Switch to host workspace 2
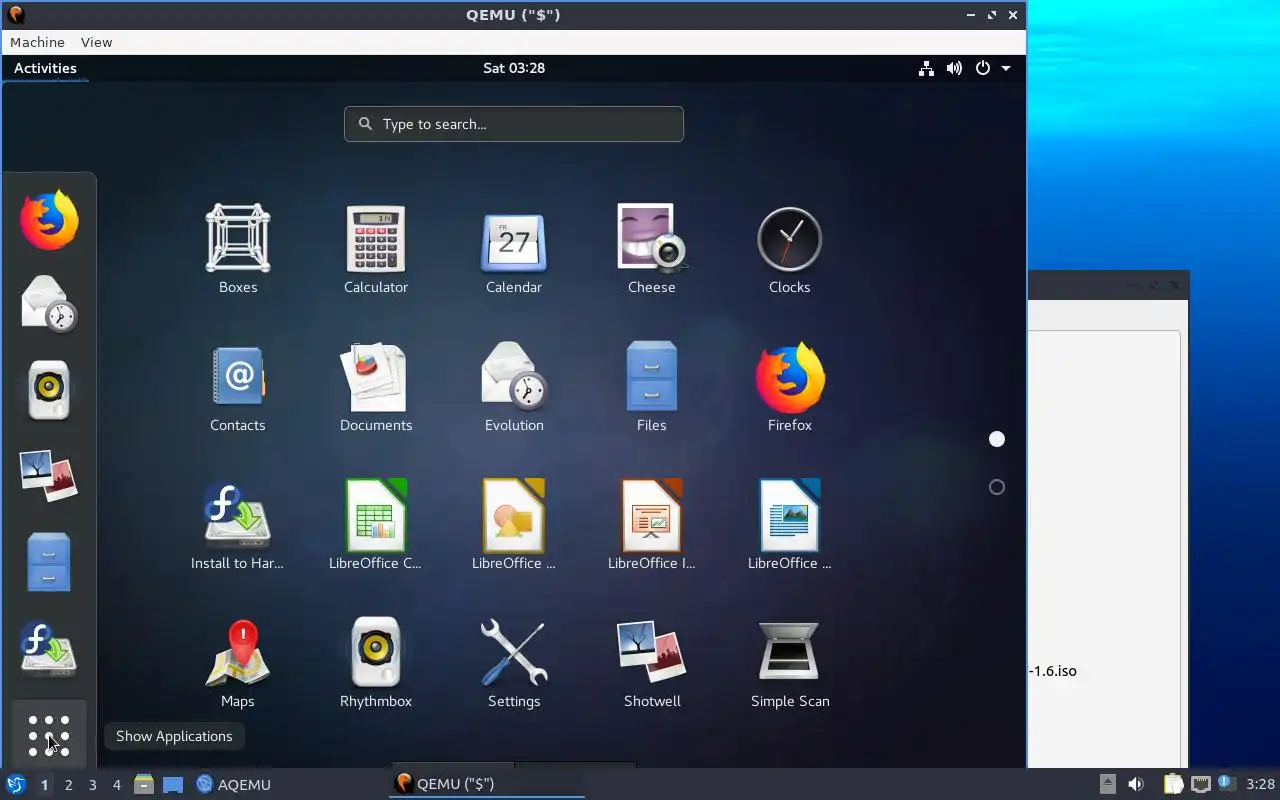Viewport: 1280px width, 800px height. pos(69,785)
